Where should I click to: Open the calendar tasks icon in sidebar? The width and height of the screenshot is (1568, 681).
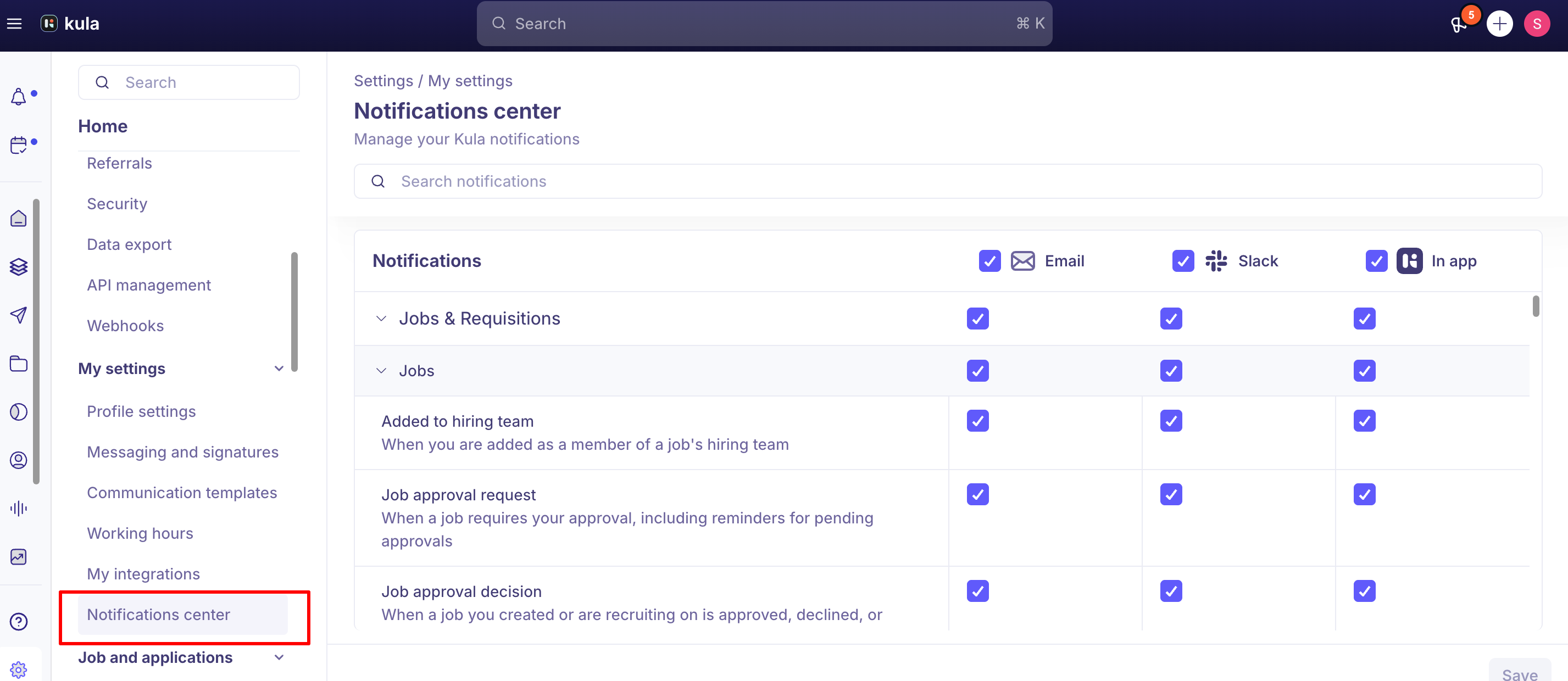(x=19, y=145)
